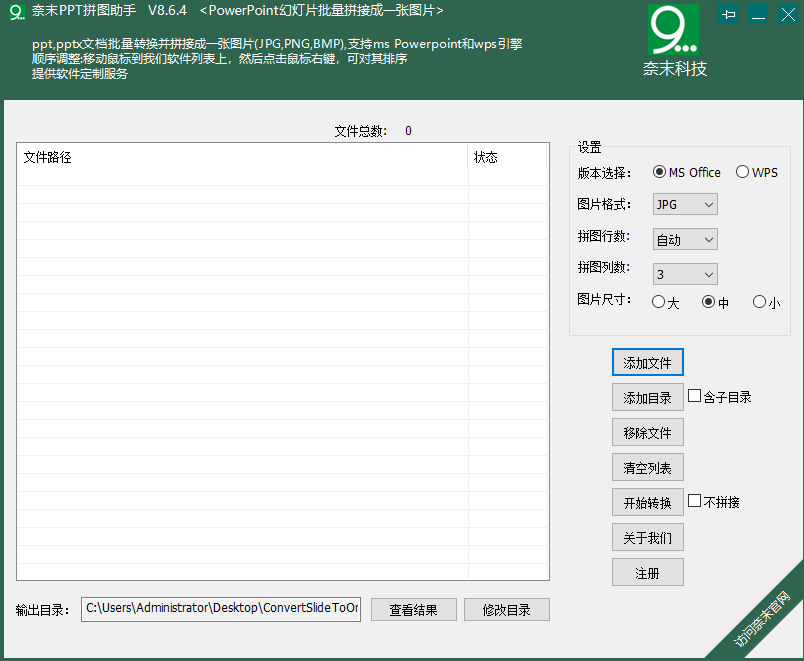Click the small app icon in title bar

pyautogui.click(x=17, y=12)
